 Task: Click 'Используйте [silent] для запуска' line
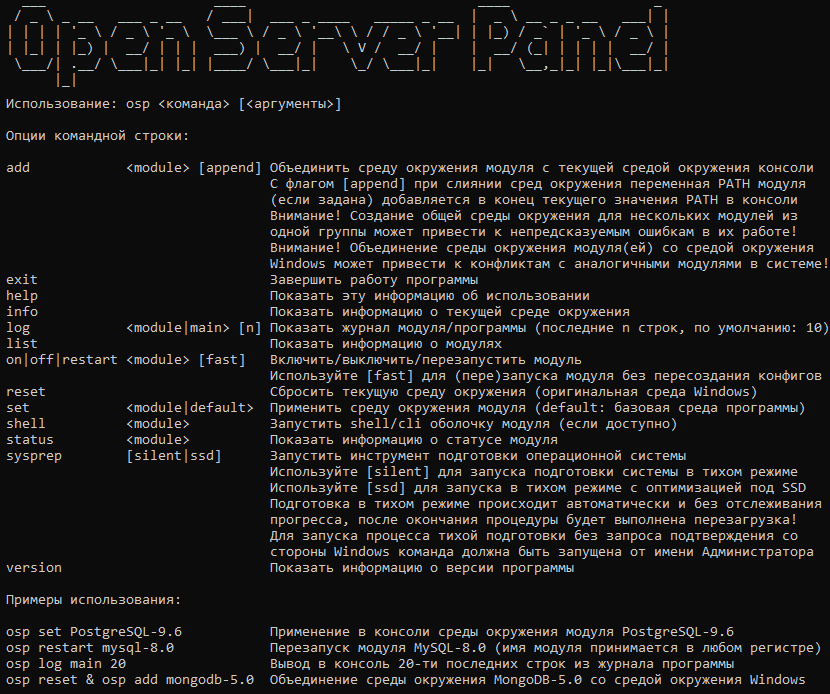point(534,472)
